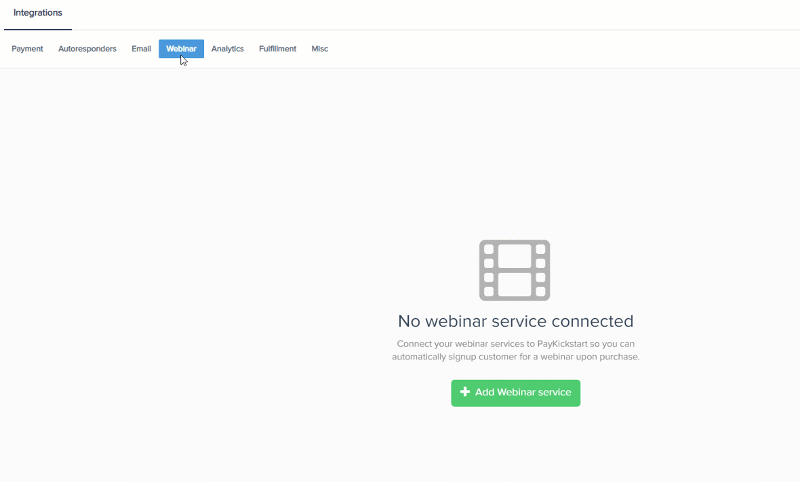Open the Integrations tab

pyautogui.click(x=38, y=13)
